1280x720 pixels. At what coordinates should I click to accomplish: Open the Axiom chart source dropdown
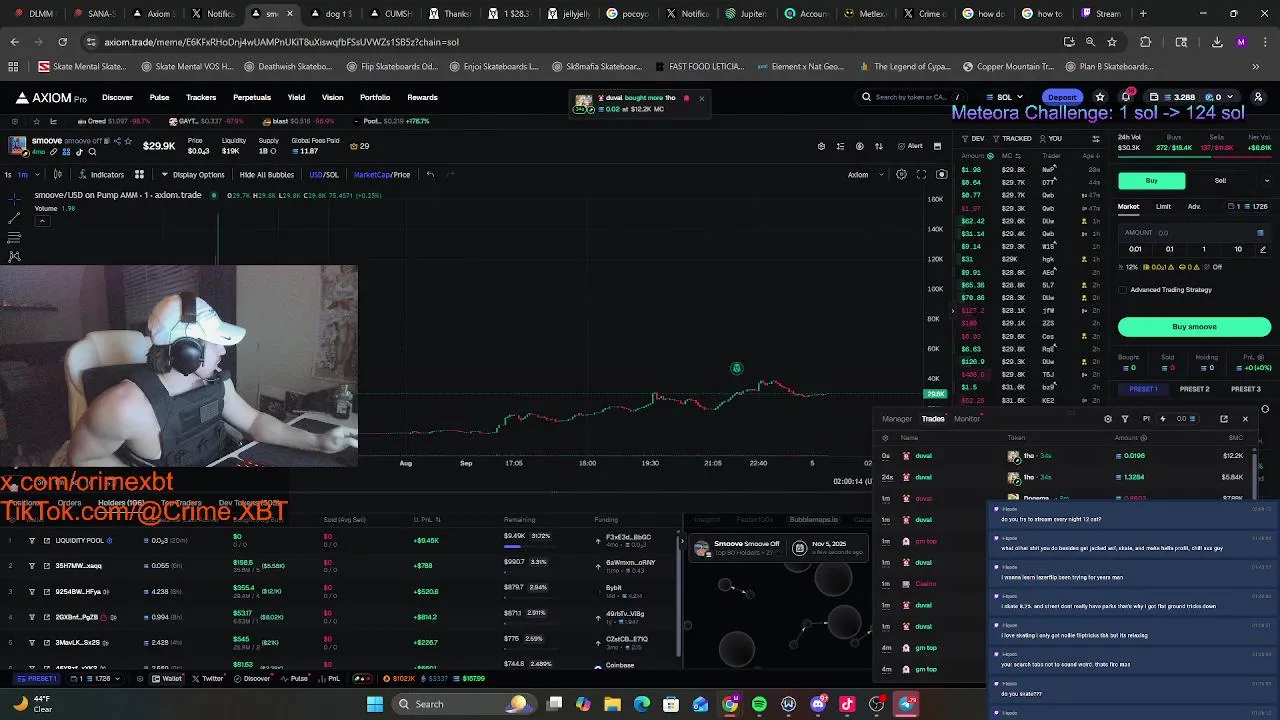pos(866,175)
